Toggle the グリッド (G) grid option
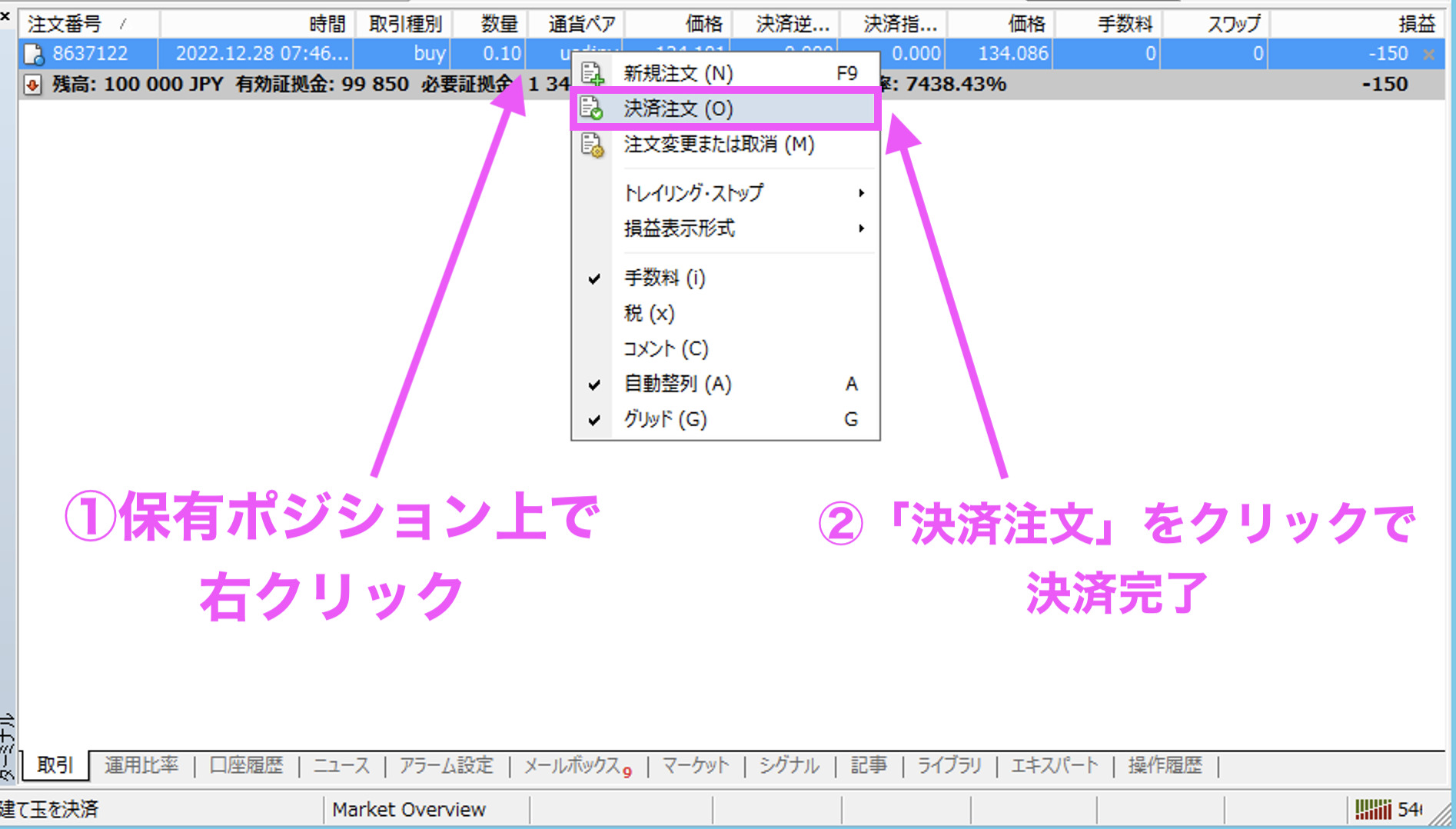Image resolution: width=1456 pixels, height=829 pixels. pos(665,419)
